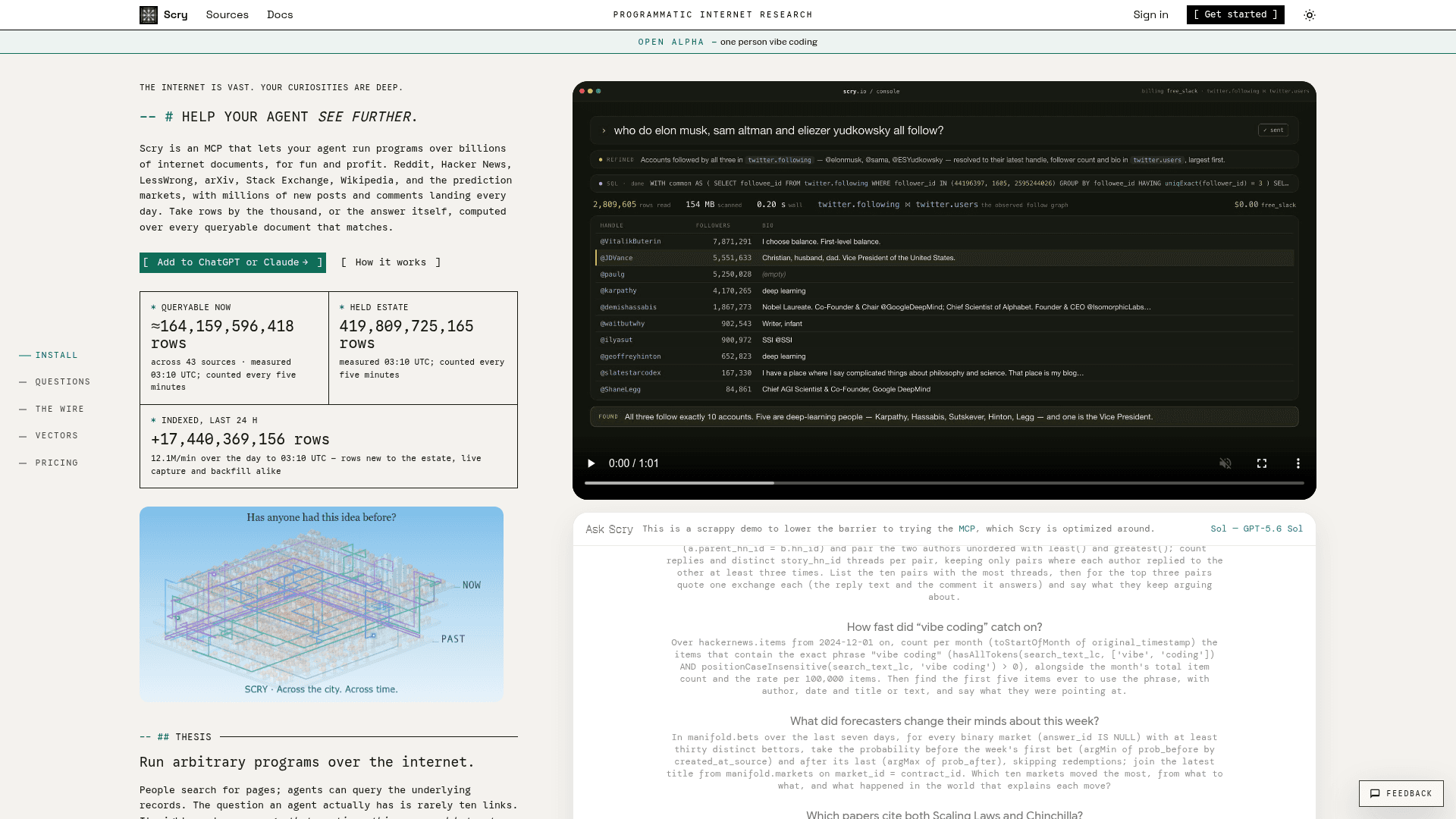Click the @ShaneLegg handle in the results
Screen dimensions: 1456x819
coord(621,390)
